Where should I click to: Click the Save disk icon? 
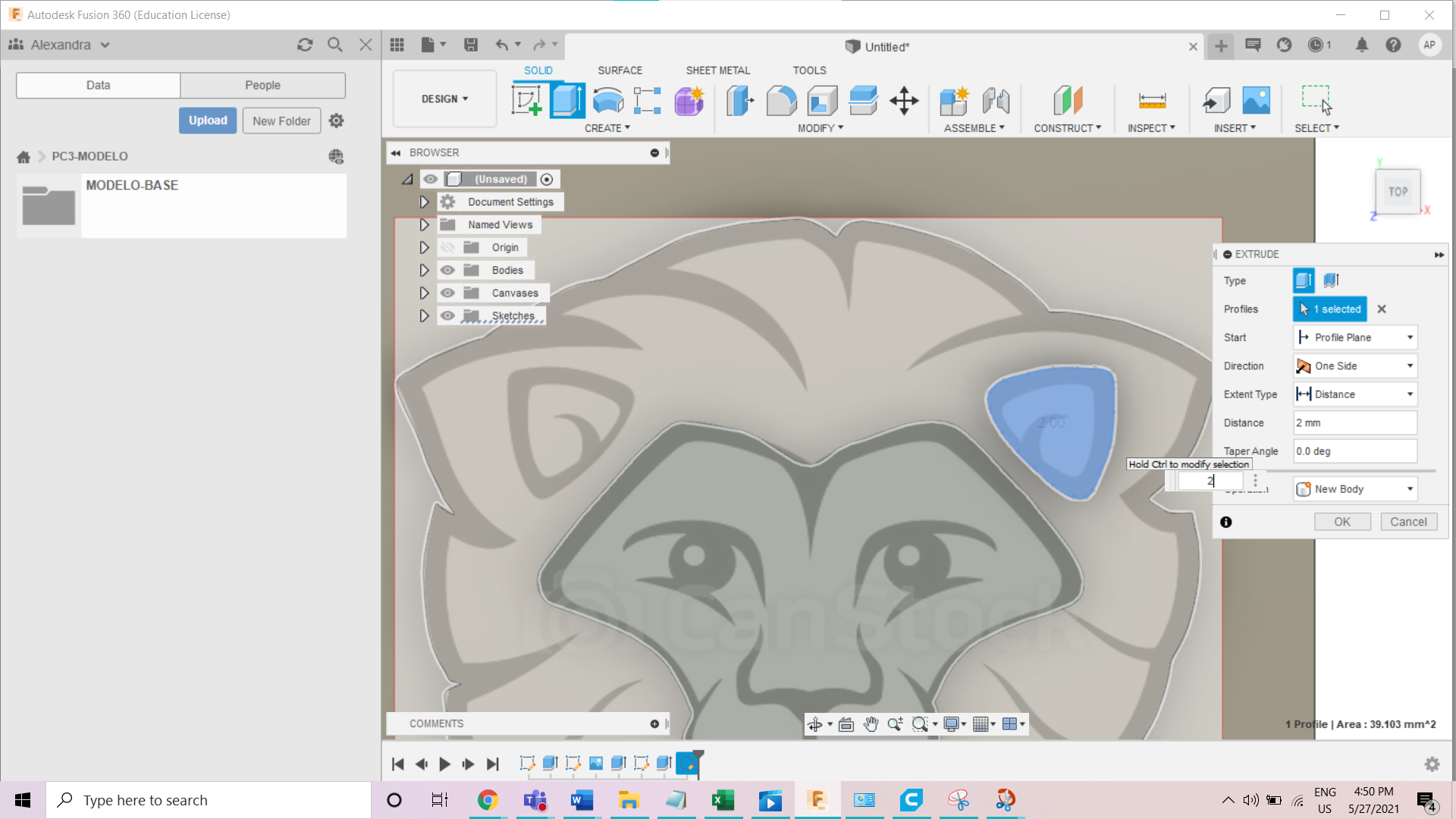[x=471, y=45]
